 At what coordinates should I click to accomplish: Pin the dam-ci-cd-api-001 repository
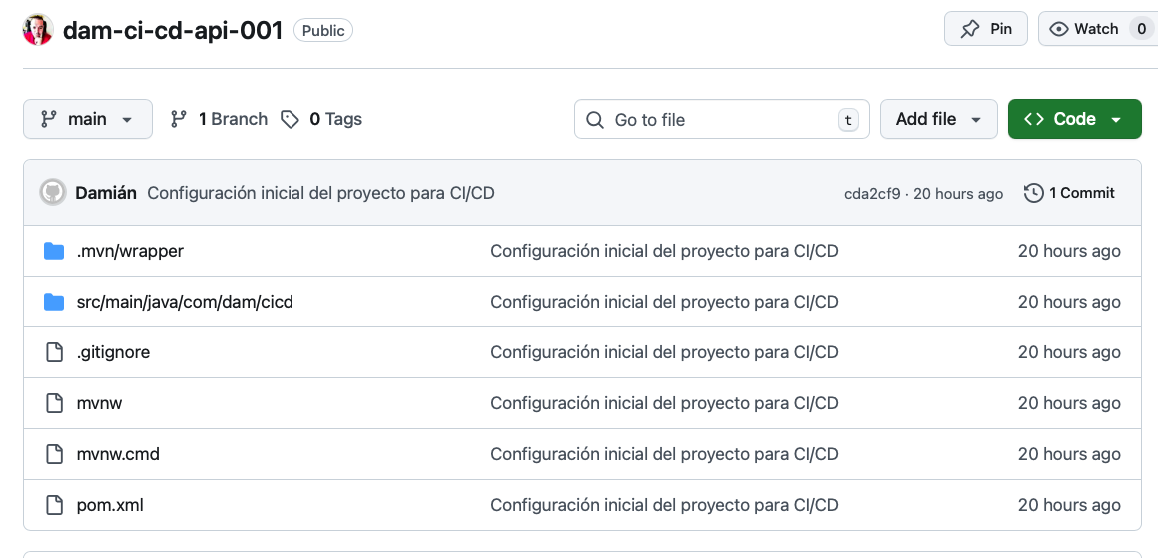coord(986,29)
